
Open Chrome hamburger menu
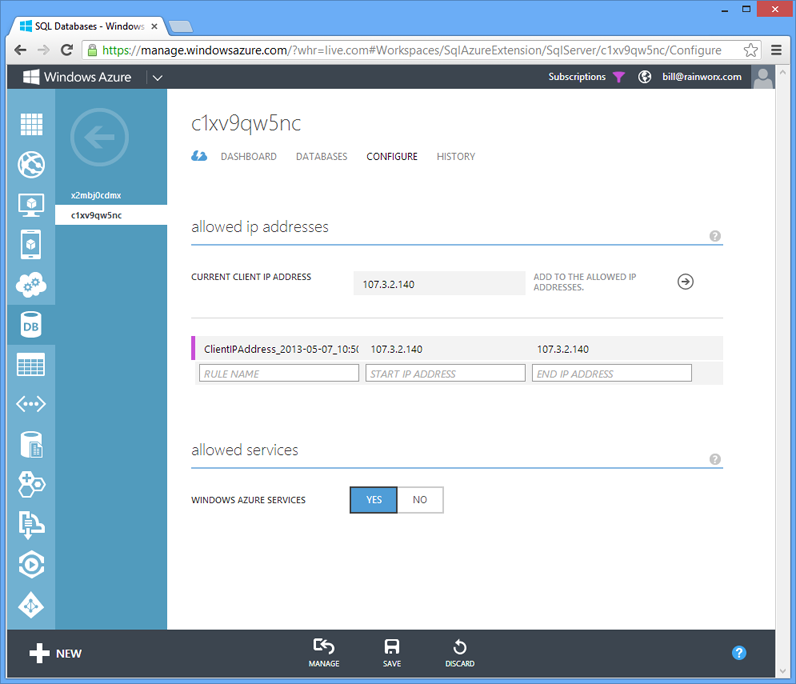click(776, 50)
